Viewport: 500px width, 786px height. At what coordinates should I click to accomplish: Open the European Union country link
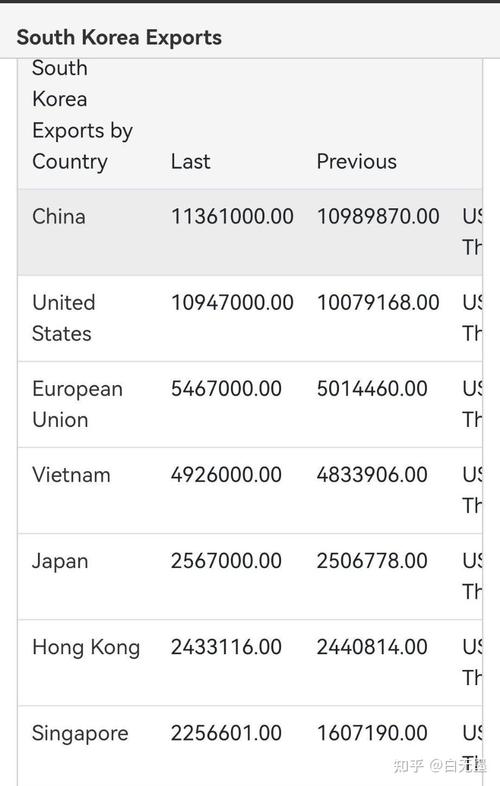[x=77, y=404]
